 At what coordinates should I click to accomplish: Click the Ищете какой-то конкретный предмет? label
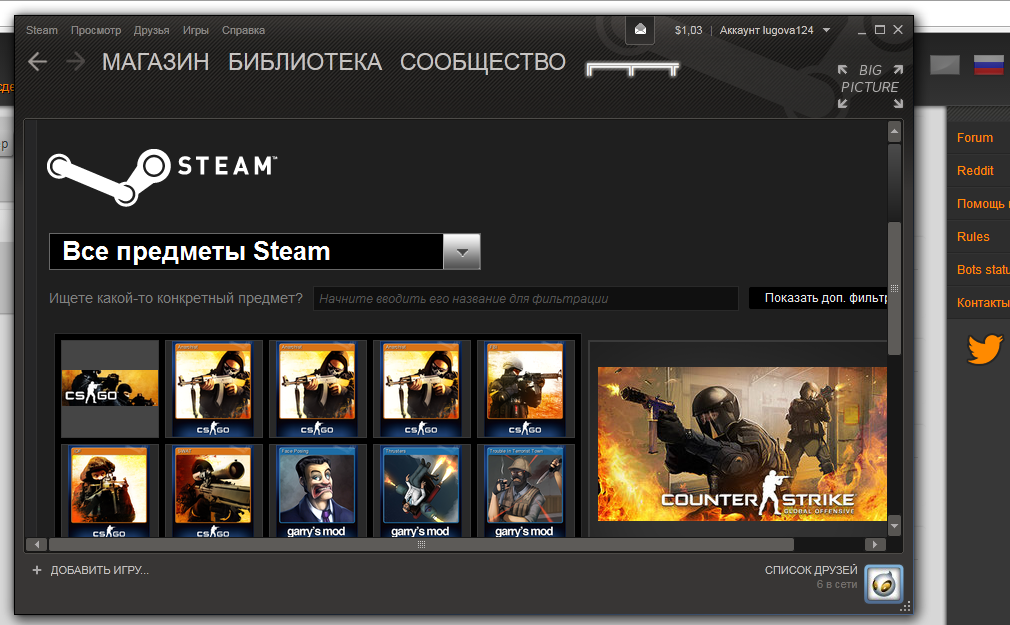click(176, 298)
